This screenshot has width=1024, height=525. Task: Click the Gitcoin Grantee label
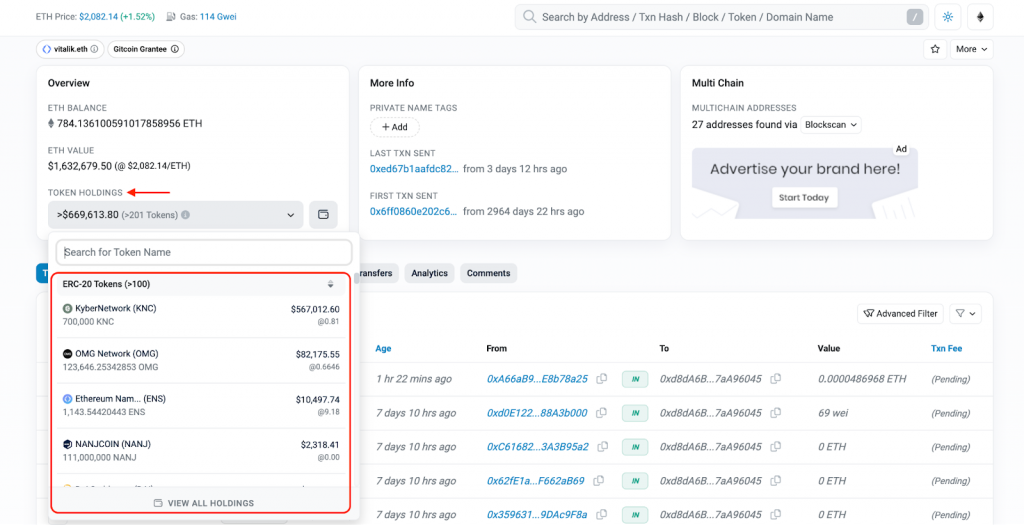tap(146, 49)
